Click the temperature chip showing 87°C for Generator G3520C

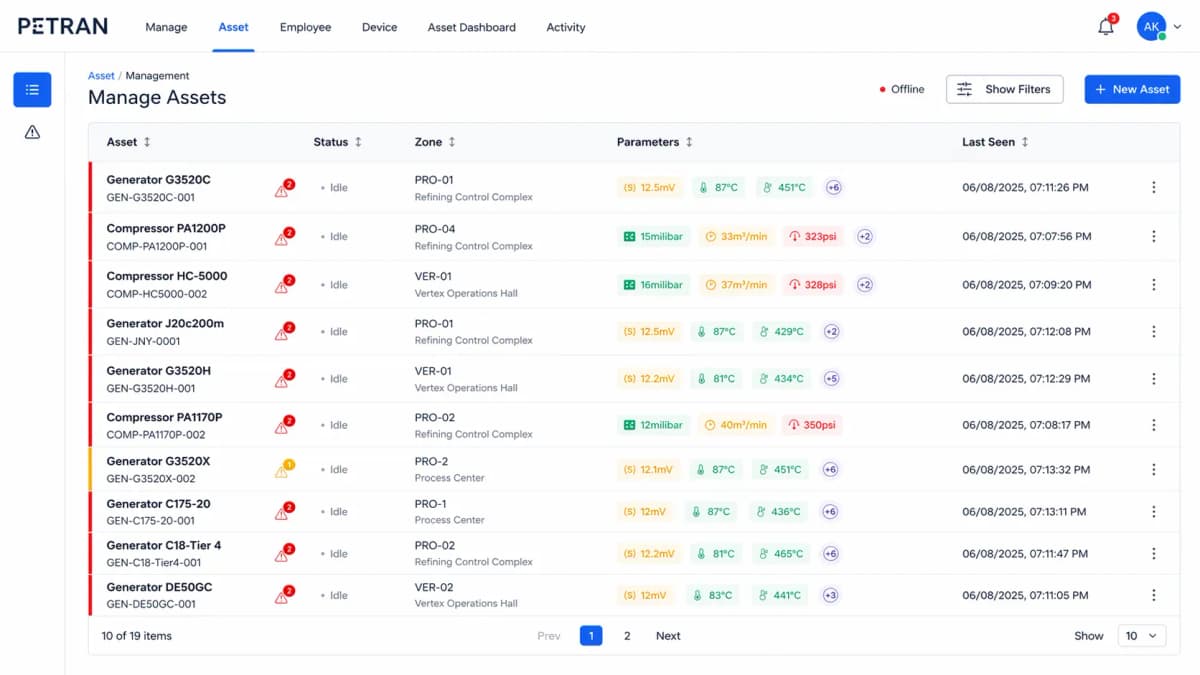click(x=718, y=187)
